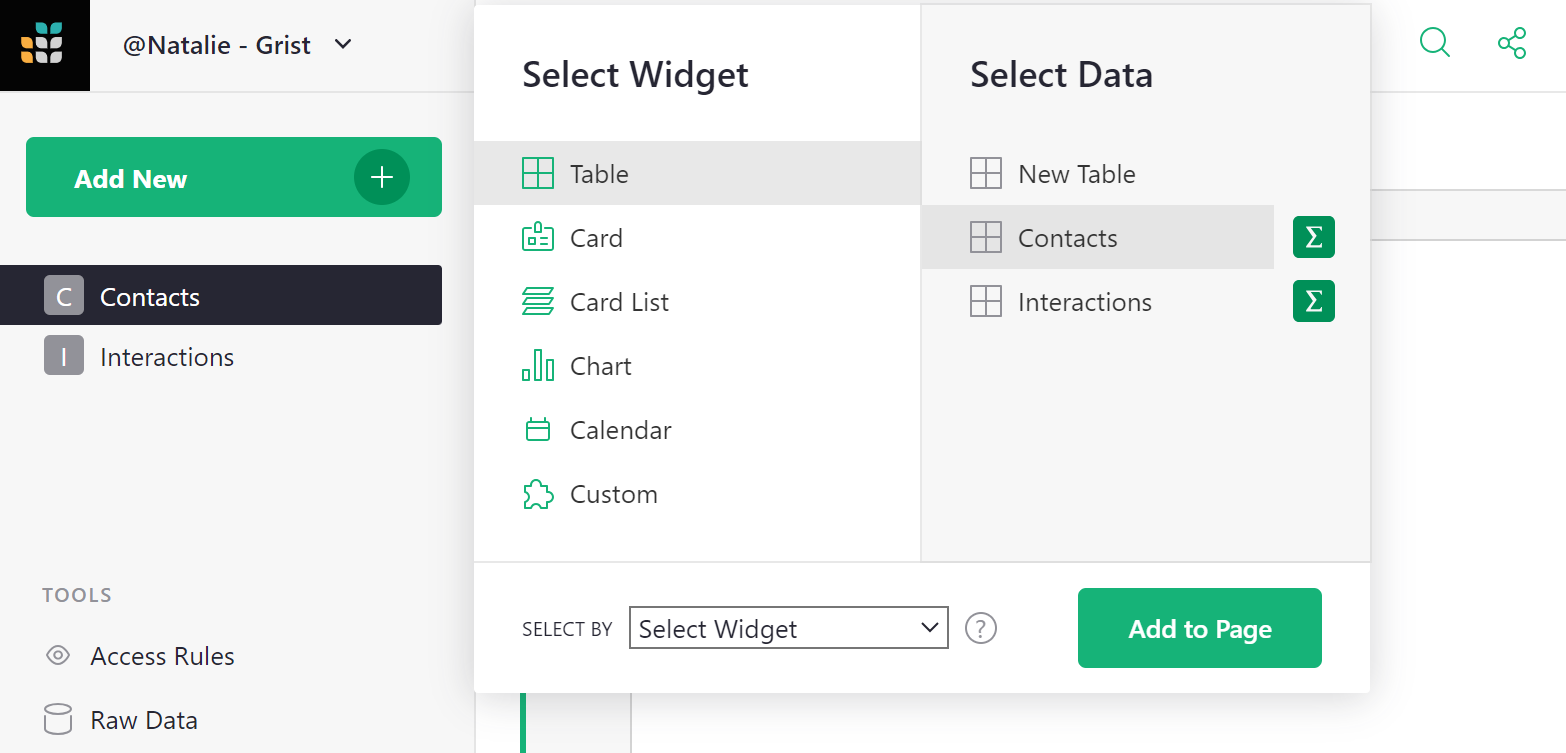Click the share icon in the top bar
This screenshot has height=753, width=1566.
point(1512,43)
